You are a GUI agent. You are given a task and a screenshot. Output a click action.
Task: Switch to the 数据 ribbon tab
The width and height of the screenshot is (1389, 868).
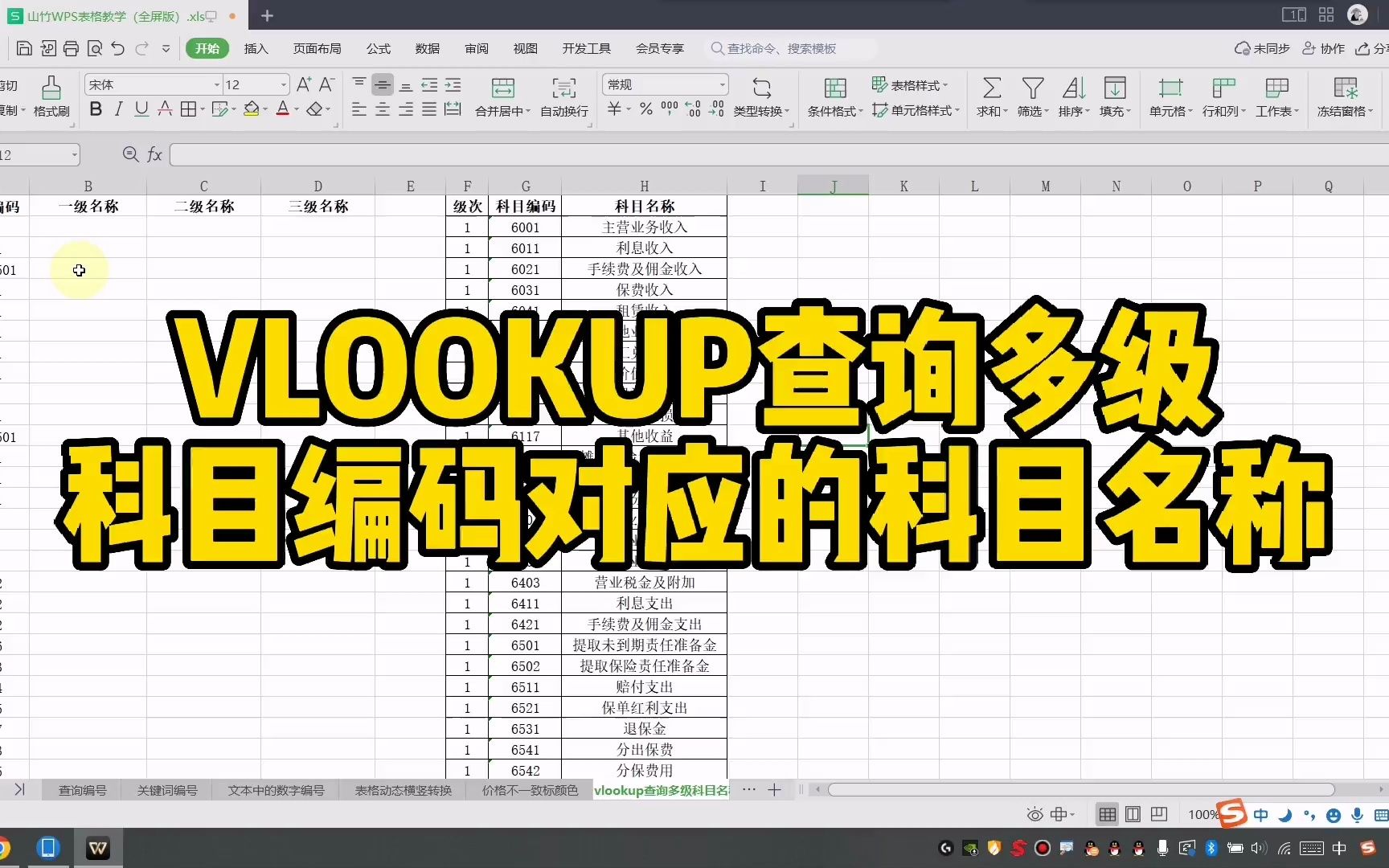pos(428,48)
